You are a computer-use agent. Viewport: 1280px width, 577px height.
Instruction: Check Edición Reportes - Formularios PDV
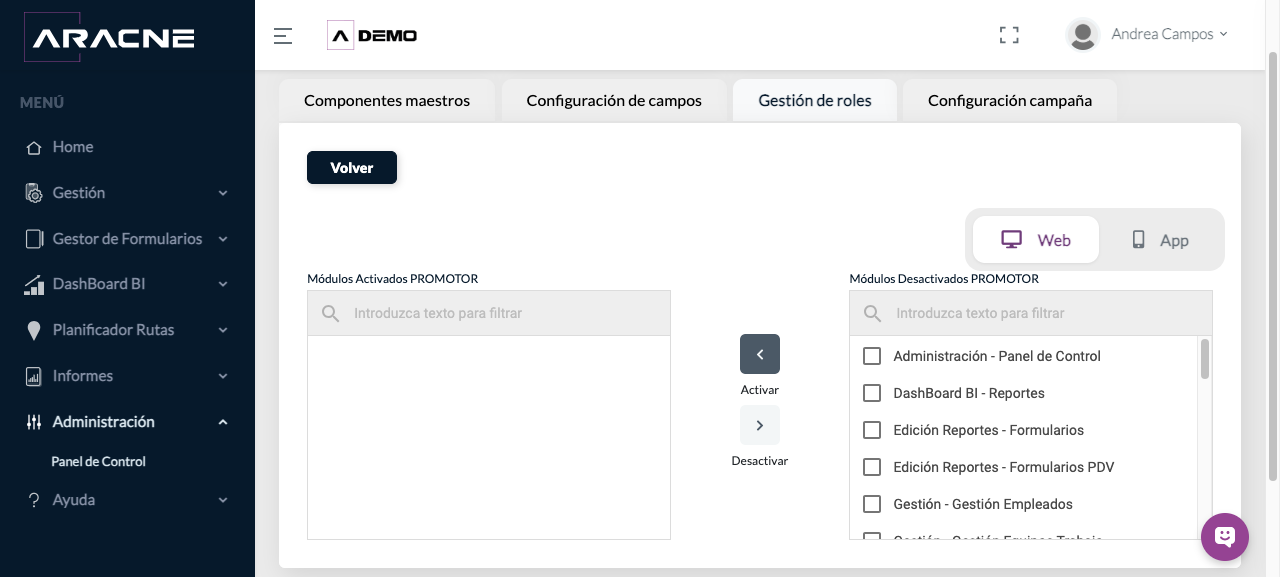pos(872,467)
